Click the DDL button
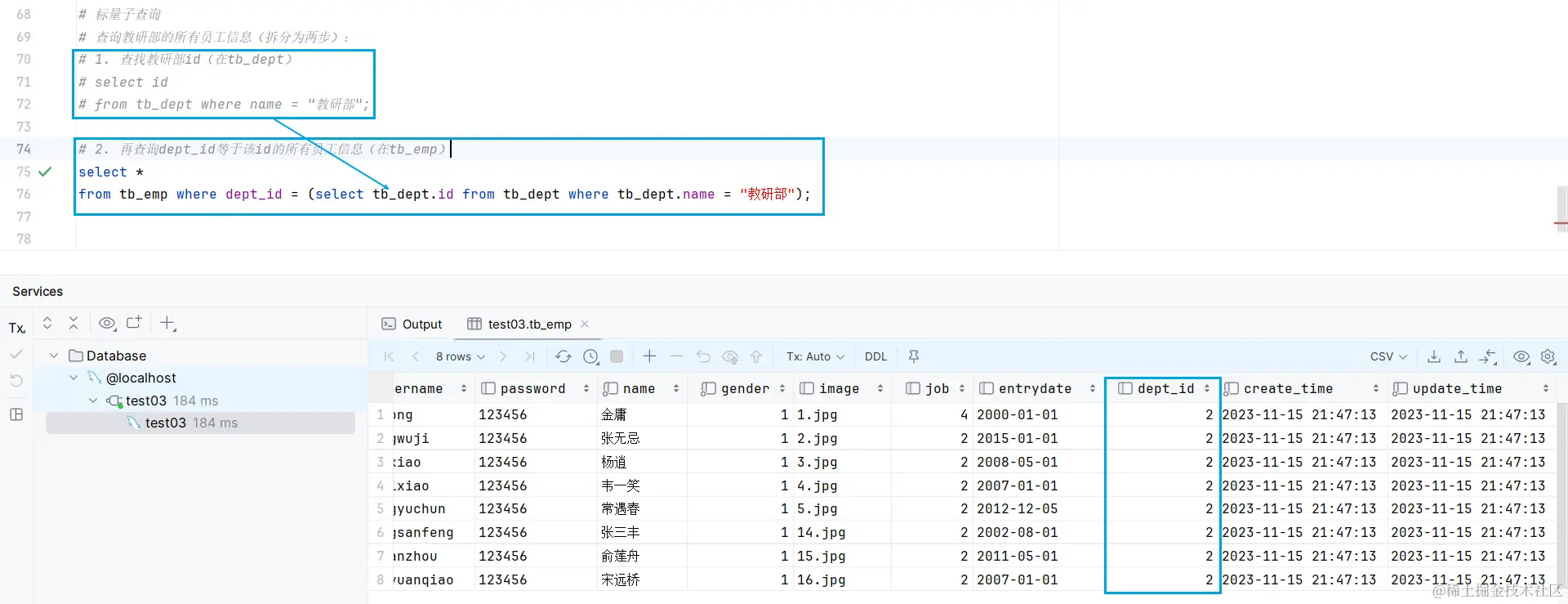 point(875,356)
